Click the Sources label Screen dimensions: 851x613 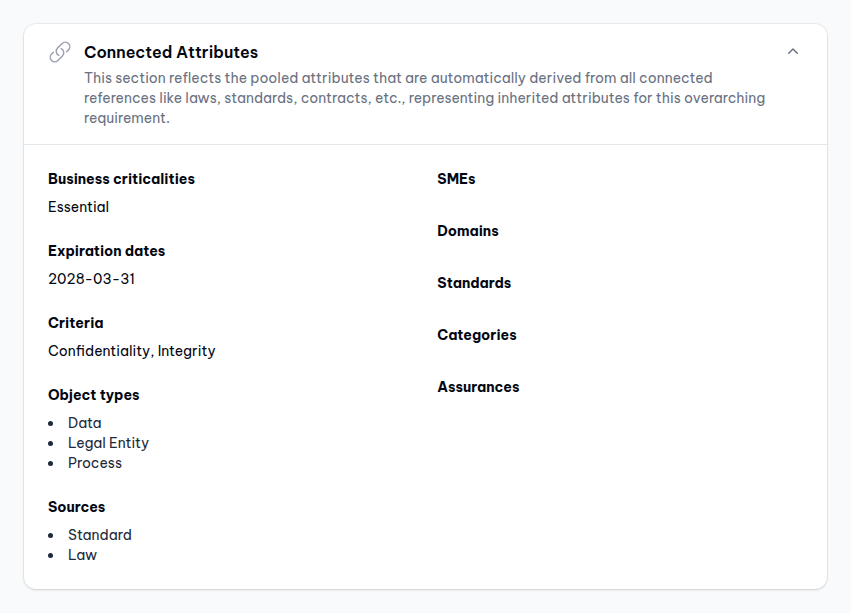tap(76, 507)
